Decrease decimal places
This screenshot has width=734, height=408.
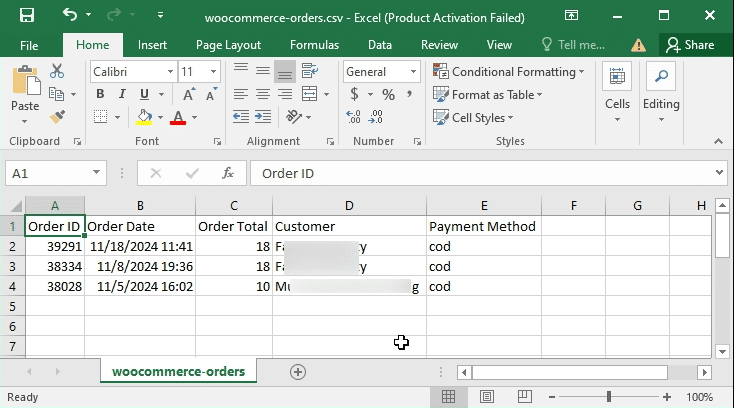(x=376, y=117)
